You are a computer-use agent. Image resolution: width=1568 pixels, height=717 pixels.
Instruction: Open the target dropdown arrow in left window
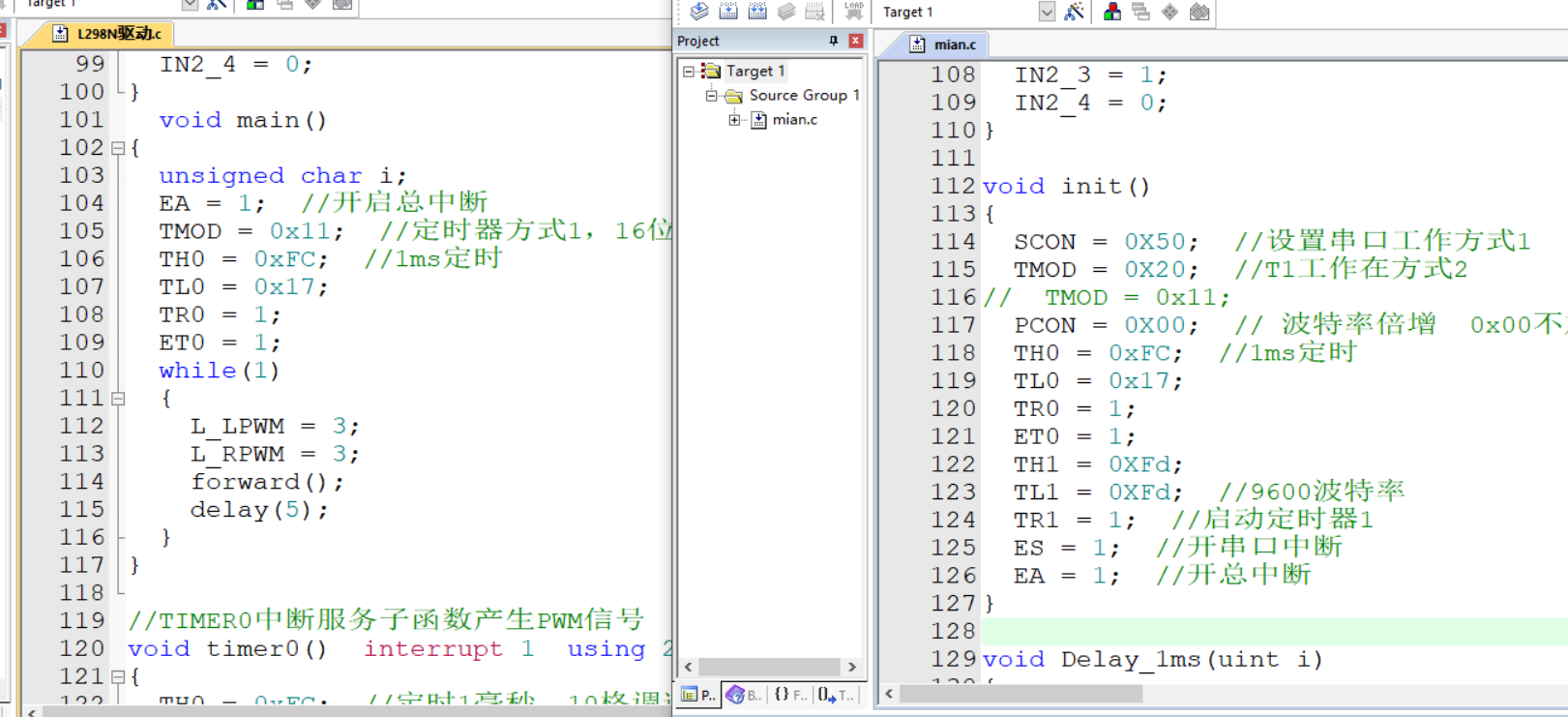coord(190,5)
